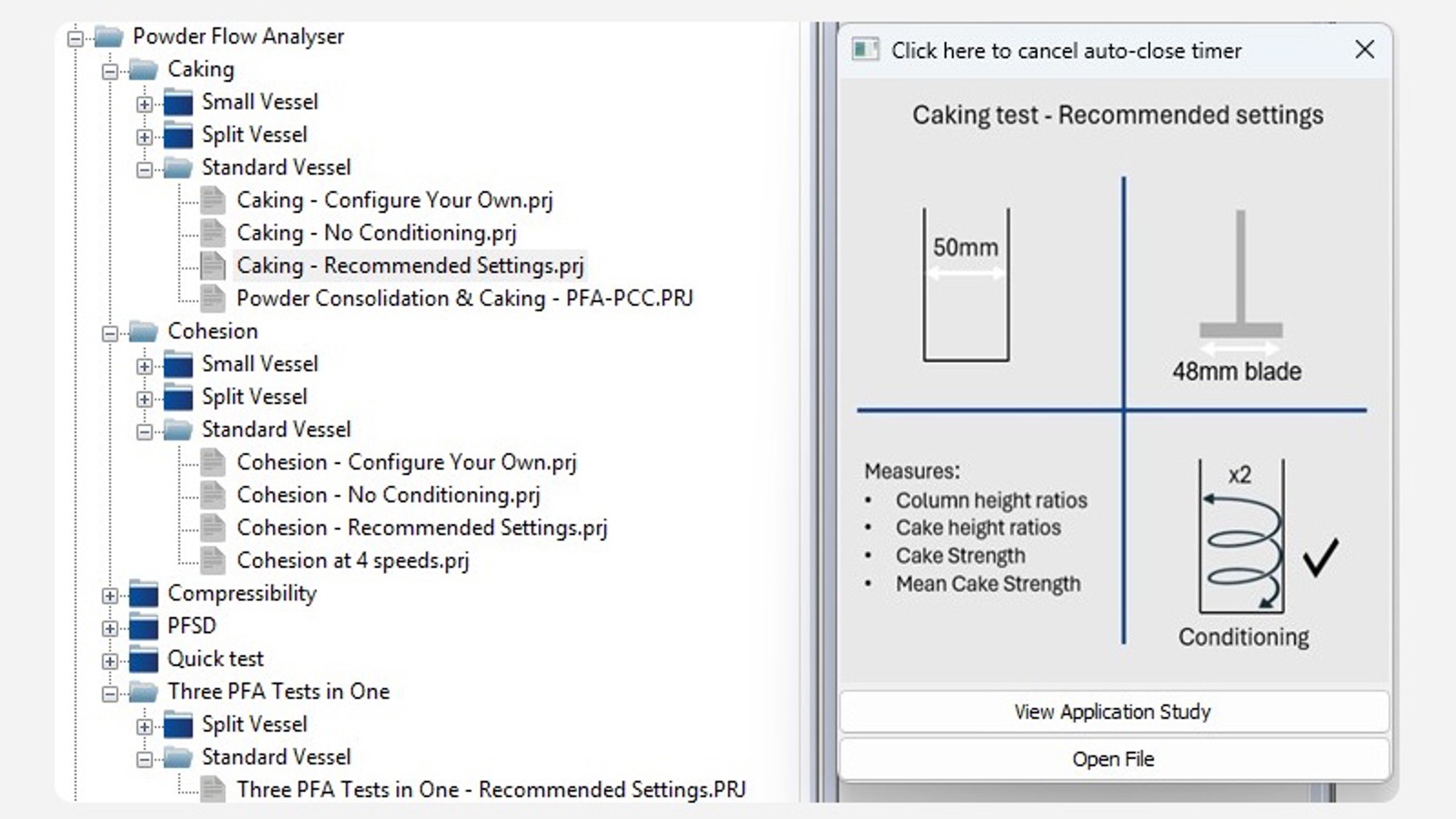Expand the PFSD folder
This screenshot has height=819, width=1456.
pyautogui.click(x=110, y=629)
